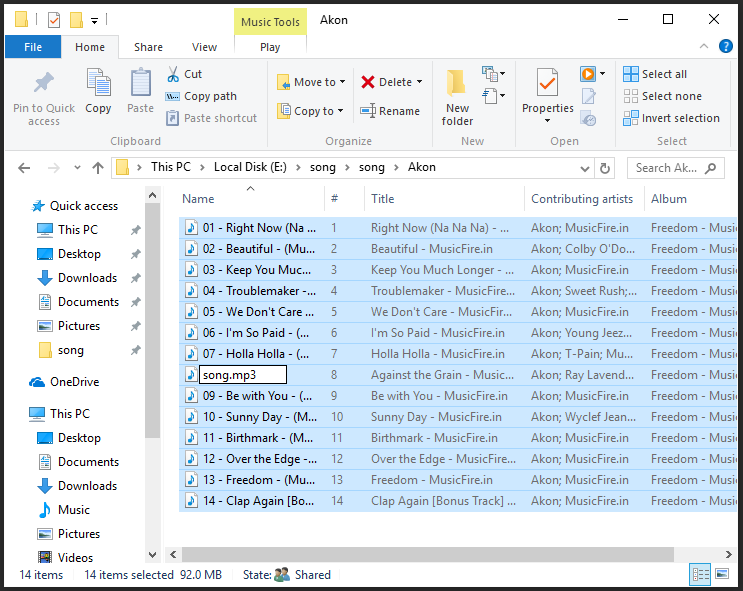Switch to the Play ribbon tab
The height and width of the screenshot is (591, 743).
click(270, 47)
